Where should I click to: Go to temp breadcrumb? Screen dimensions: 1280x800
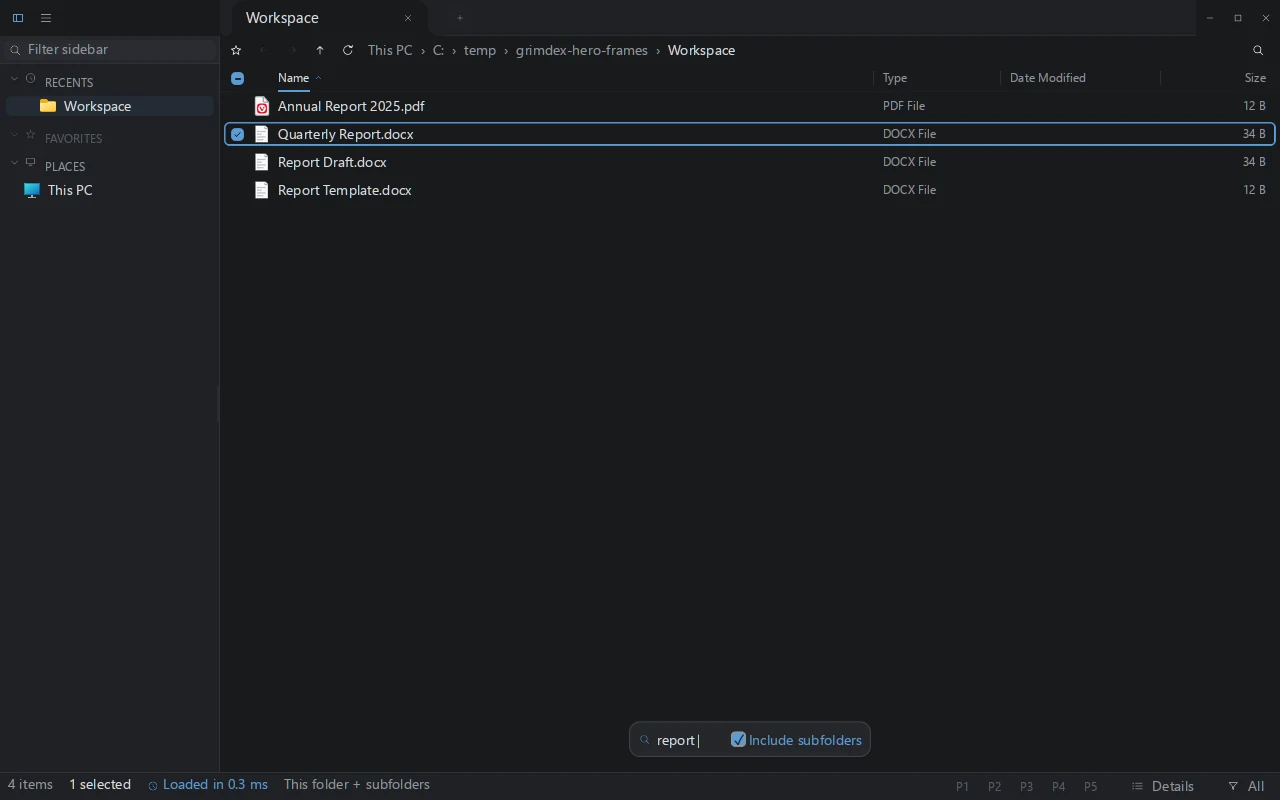click(480, 50)
